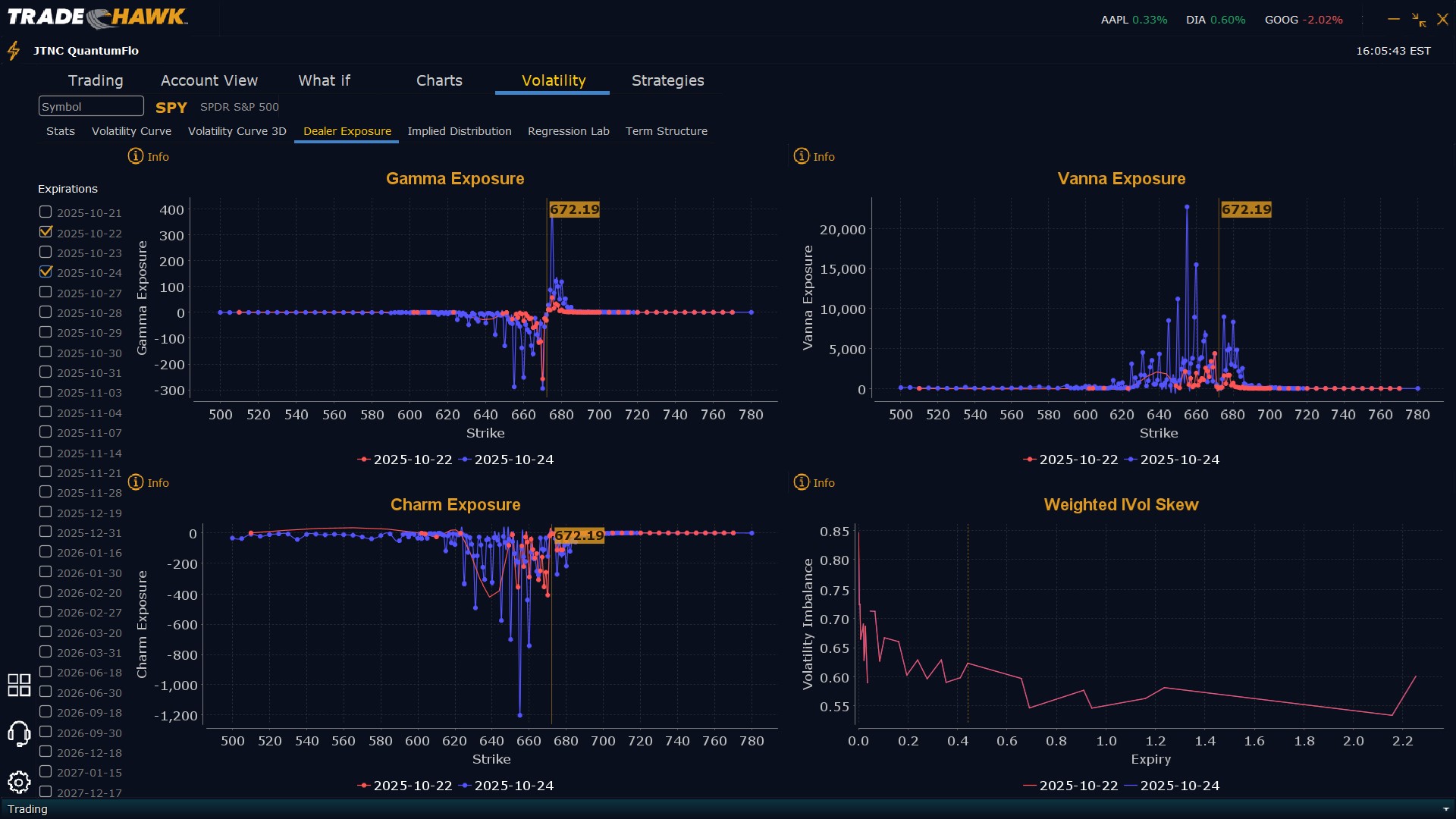Click the Symbol input field

click(x=91, y=106)
